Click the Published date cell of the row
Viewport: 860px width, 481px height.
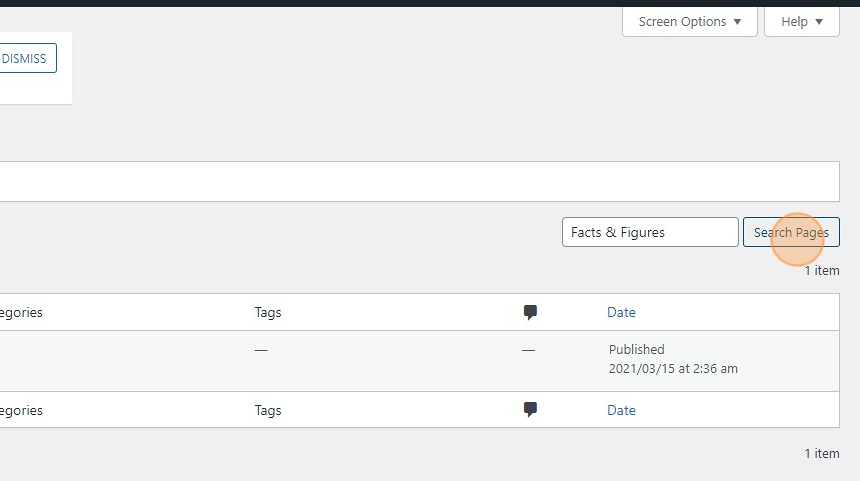tap(672, 359)
